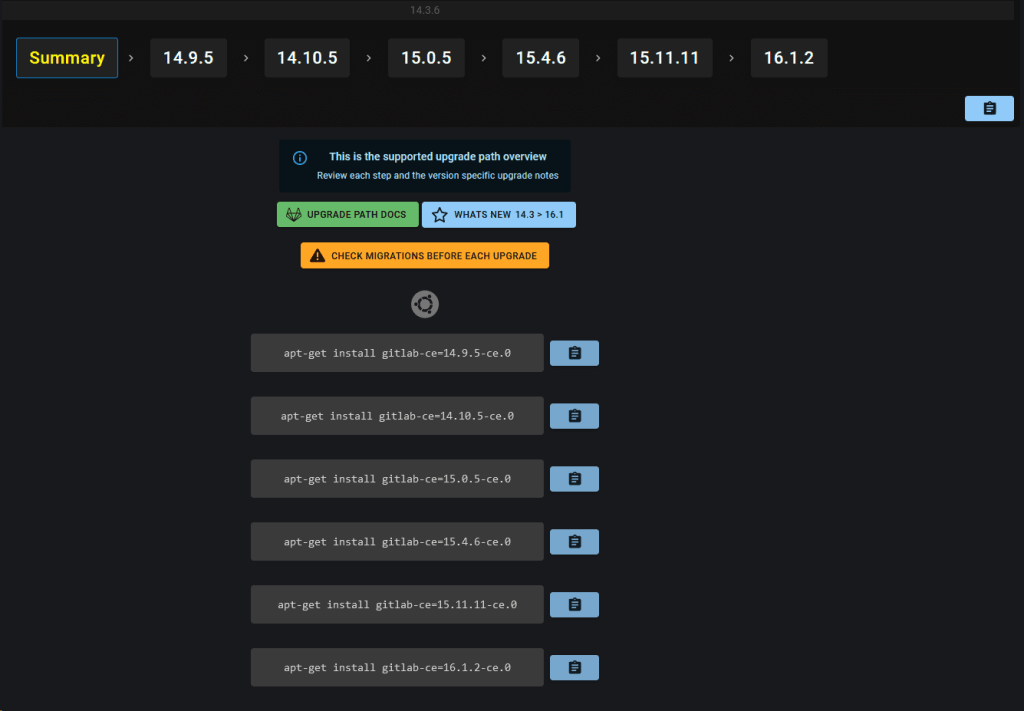
Task: Click the GitLab fox icon on the docs button
Action: click(x=292, y=214)
